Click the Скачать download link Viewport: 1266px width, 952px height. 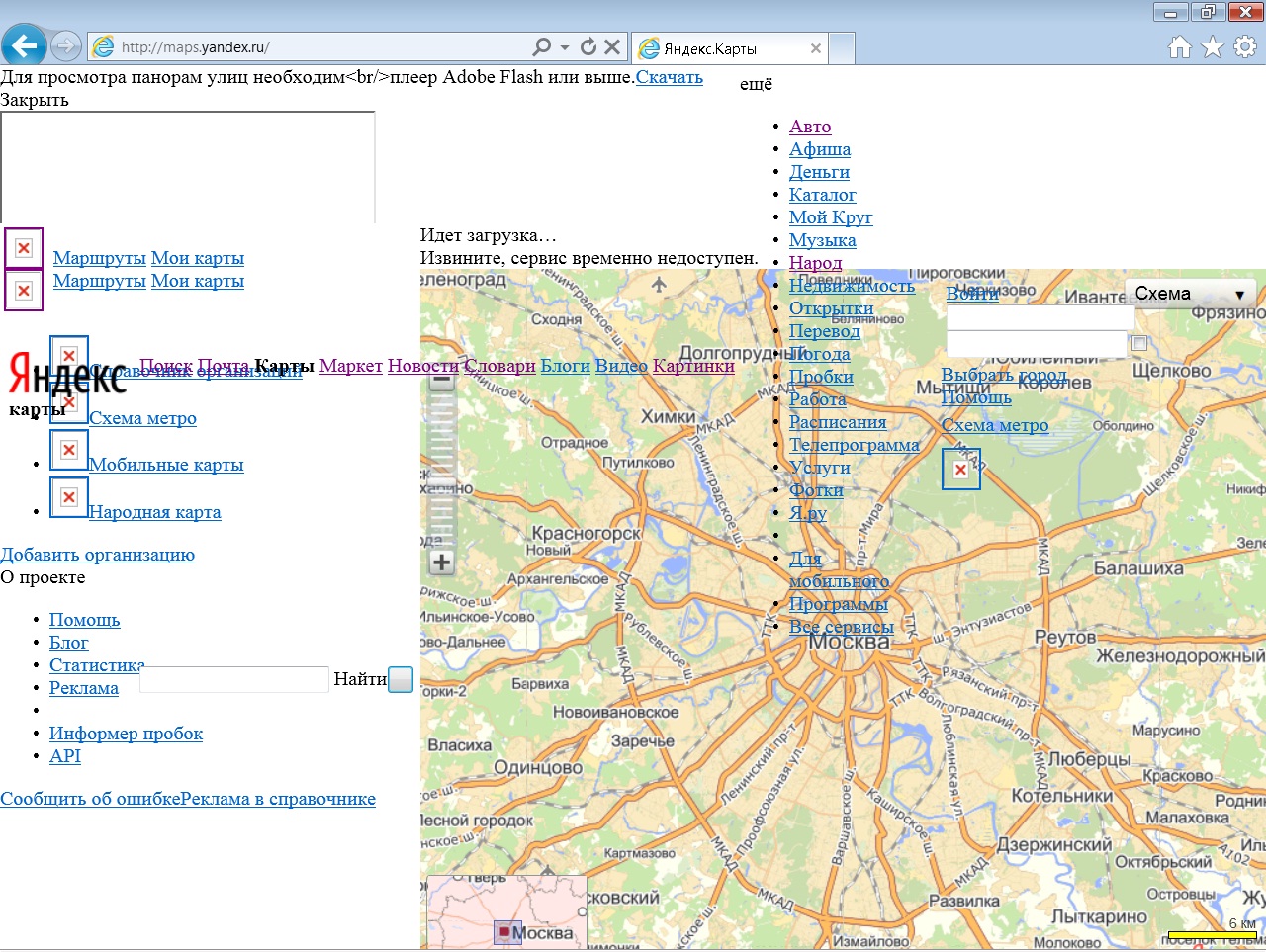point(669,77)
